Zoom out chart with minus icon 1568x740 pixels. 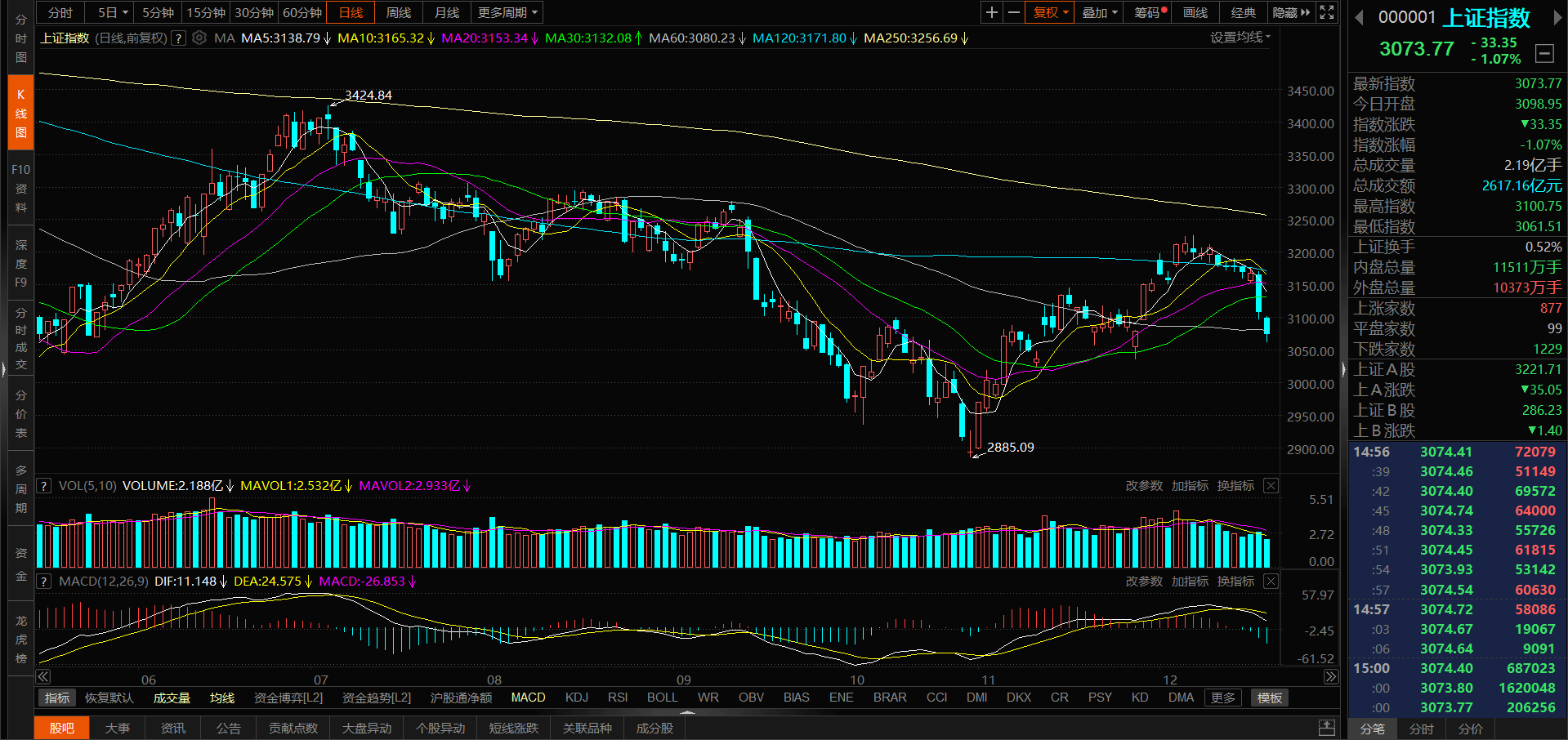(1014, 12)
